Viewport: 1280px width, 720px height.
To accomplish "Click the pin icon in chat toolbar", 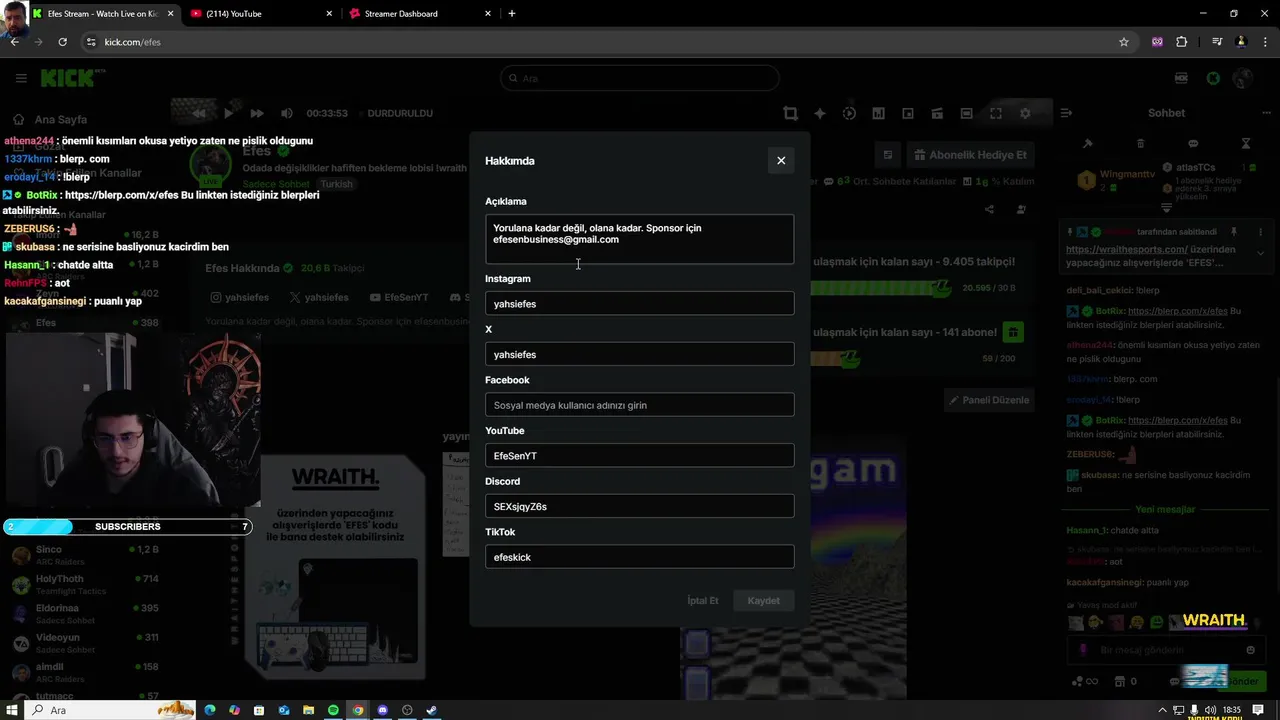I will tap(1088, 144).
